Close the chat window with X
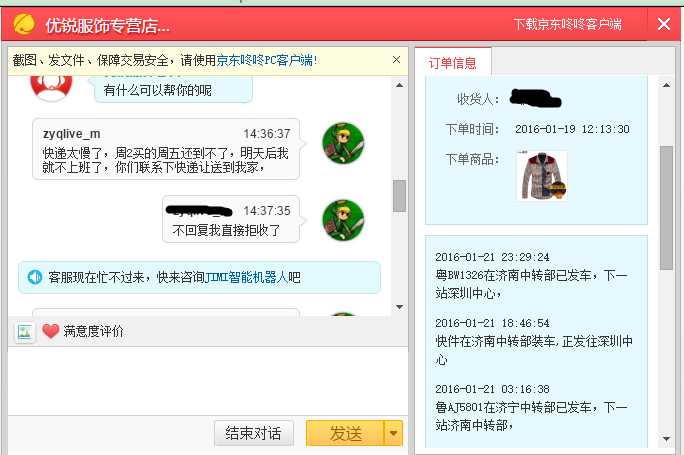 point(664,24)
